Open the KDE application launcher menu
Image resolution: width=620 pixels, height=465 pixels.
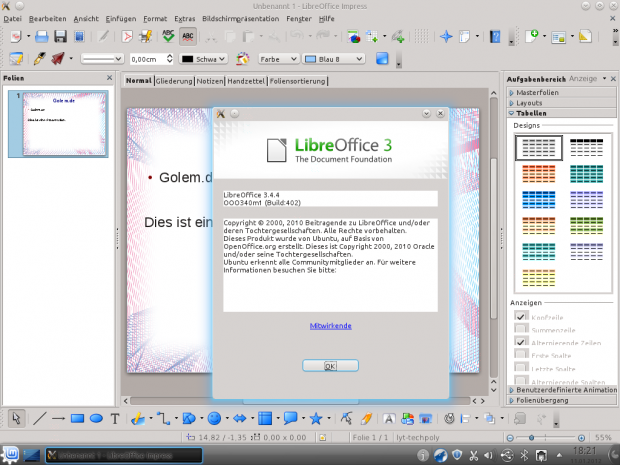(11, 455)
